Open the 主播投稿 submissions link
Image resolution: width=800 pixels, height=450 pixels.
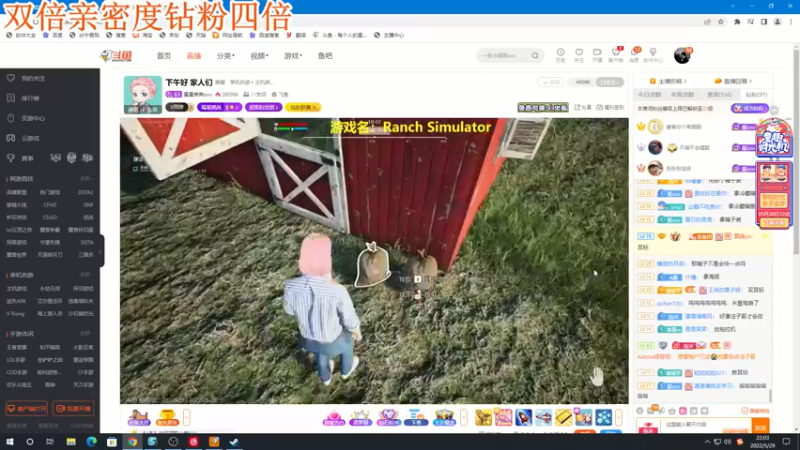click(x=668, y=81)
